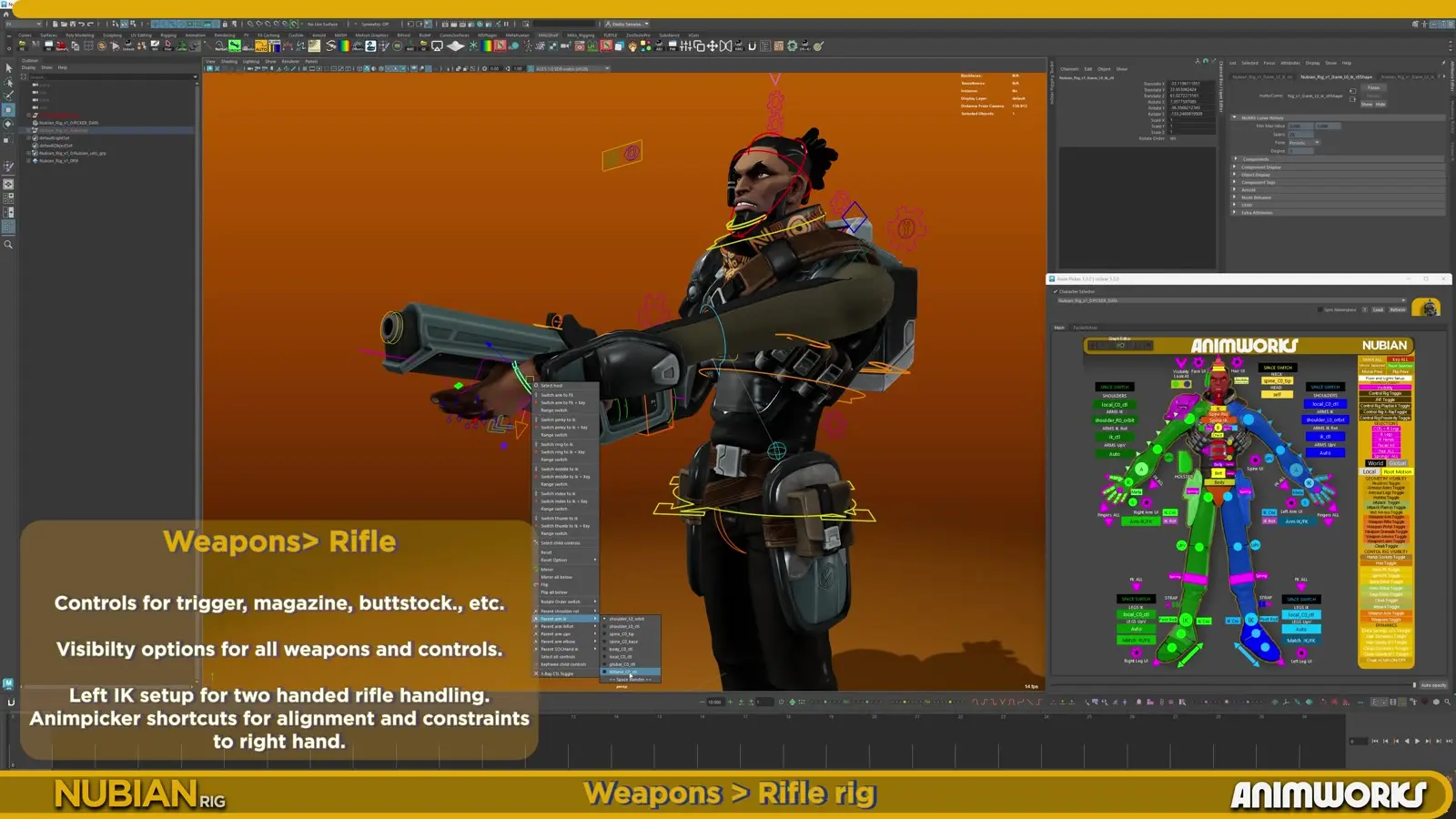Click the Refresh button in Anim Picker

(x=1398, y=309)
